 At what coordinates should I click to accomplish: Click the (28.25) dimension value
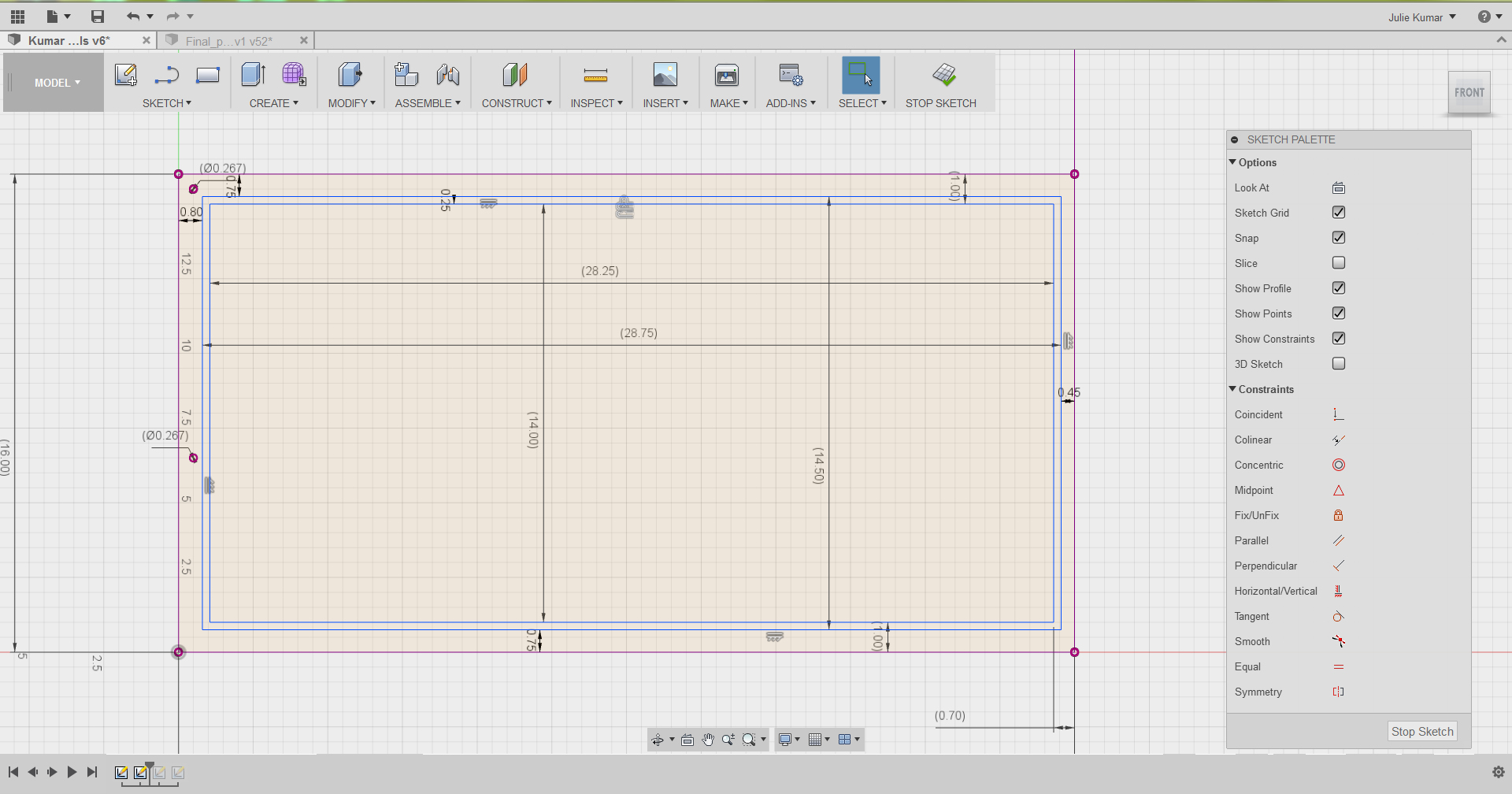click(600, 271)
